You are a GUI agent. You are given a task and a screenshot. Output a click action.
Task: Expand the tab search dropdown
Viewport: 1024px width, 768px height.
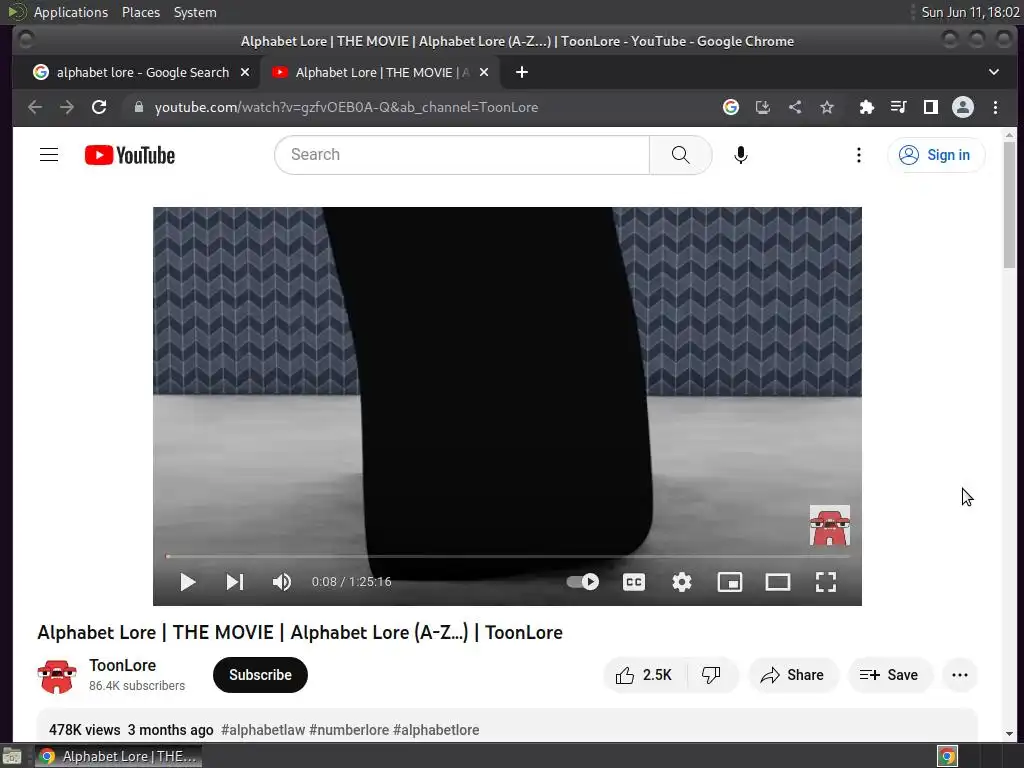click(x=994, y=72)
